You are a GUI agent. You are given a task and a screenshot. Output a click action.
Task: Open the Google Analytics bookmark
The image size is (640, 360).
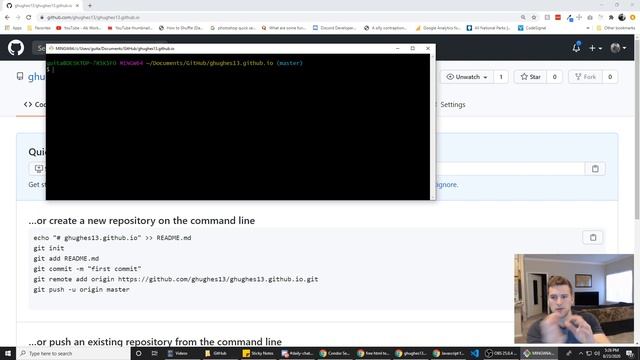coord(438,28)
